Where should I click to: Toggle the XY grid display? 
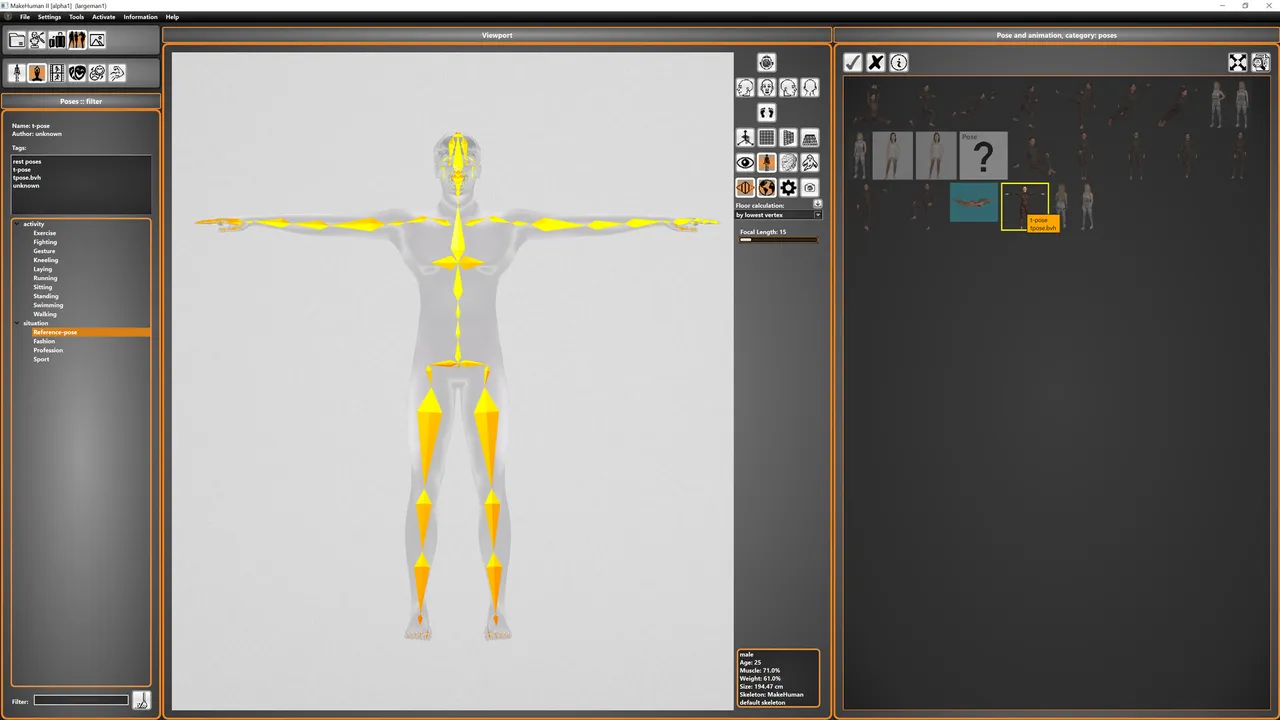(766, 137)
